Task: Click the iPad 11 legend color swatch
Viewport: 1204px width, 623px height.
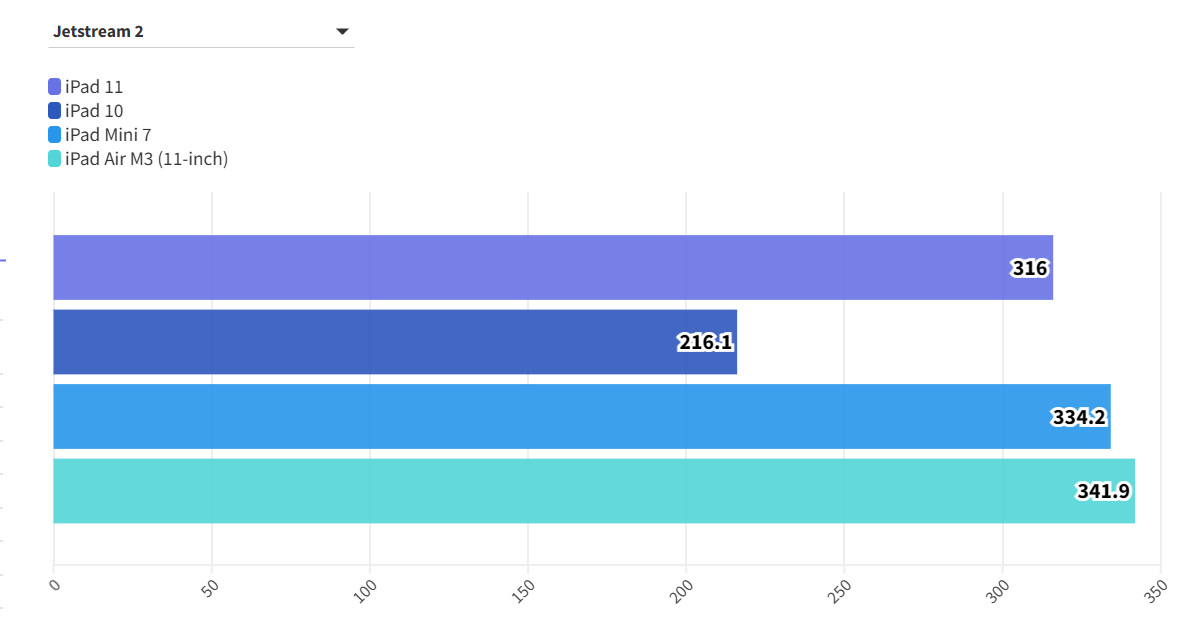Action: tap(55, 87)
